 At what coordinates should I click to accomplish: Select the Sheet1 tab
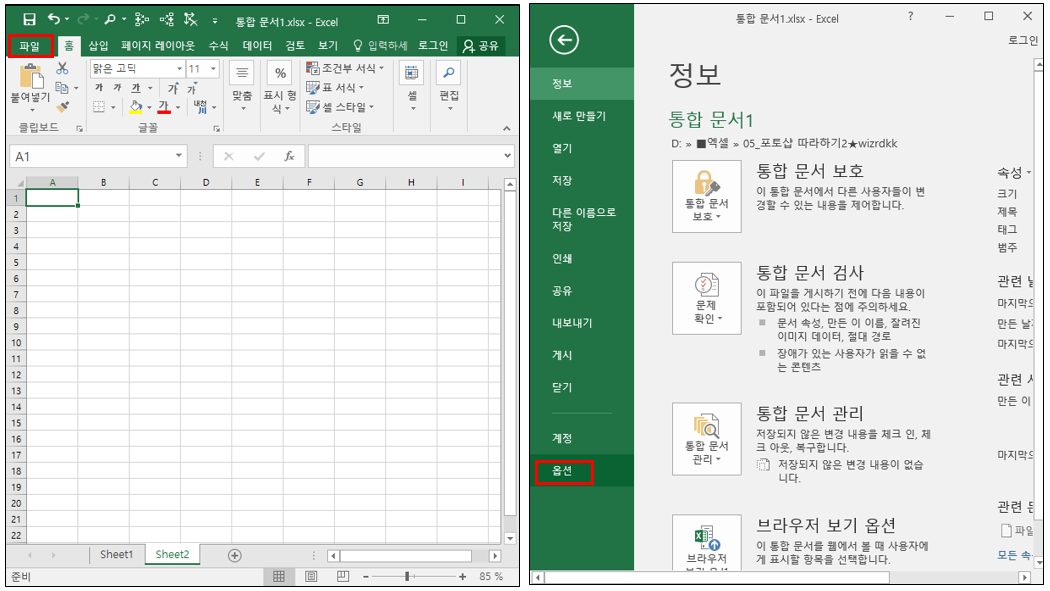tap(117, 554)
